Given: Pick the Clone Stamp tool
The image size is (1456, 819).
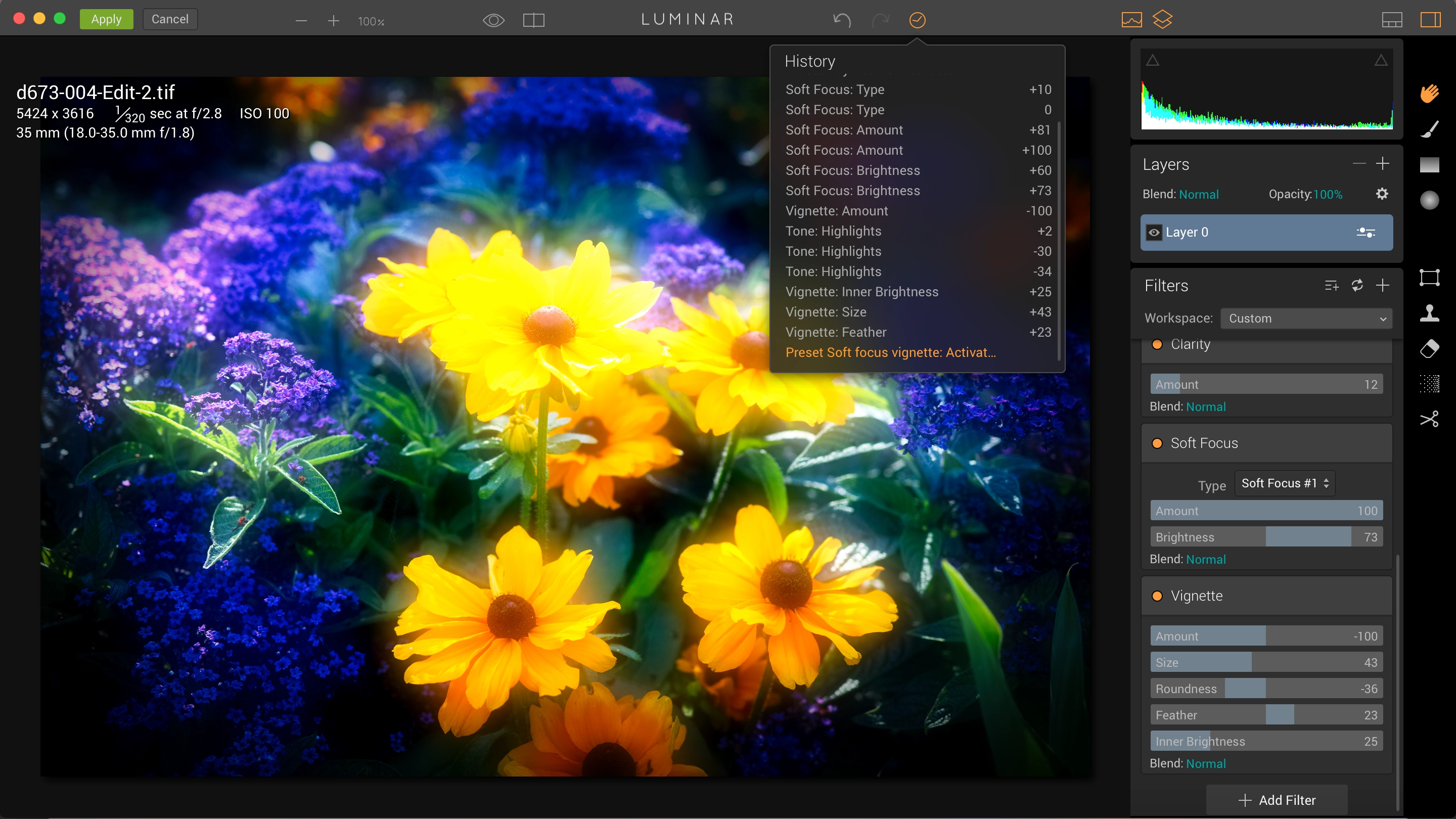Looking at the screenshot, I should [x=1429, y=312].
